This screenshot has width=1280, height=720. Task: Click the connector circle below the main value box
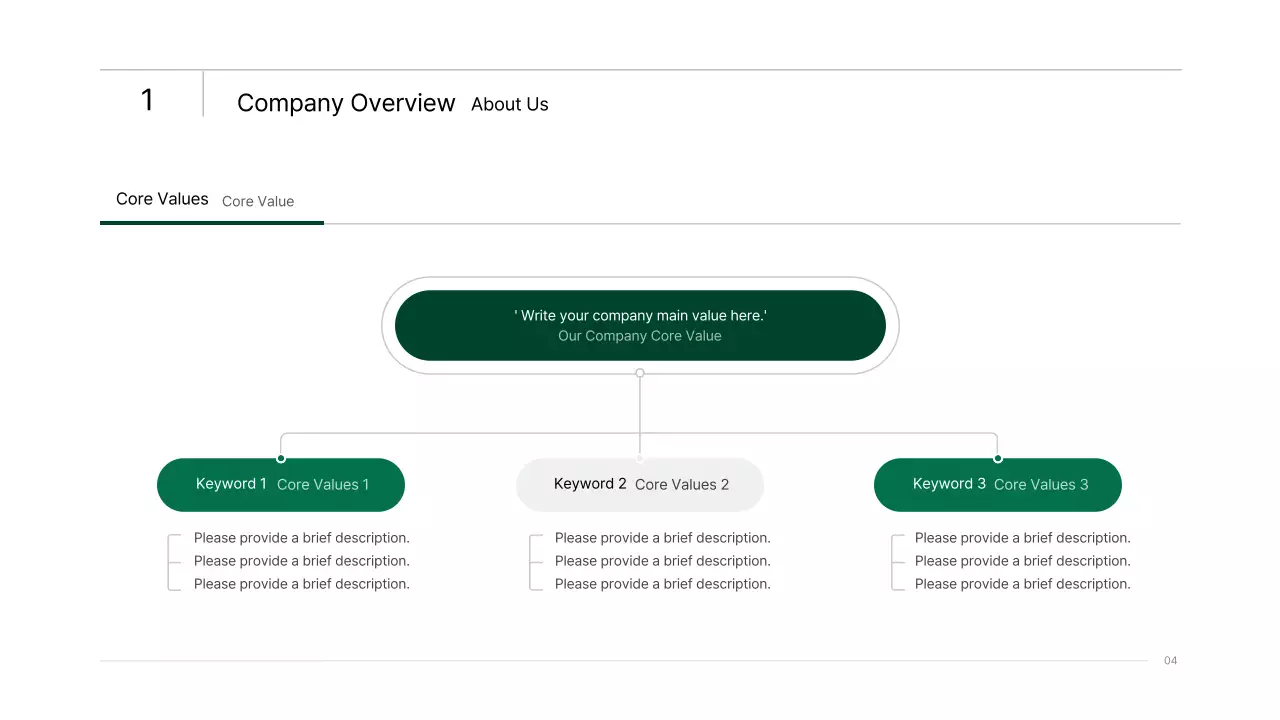tap(640, 373)
